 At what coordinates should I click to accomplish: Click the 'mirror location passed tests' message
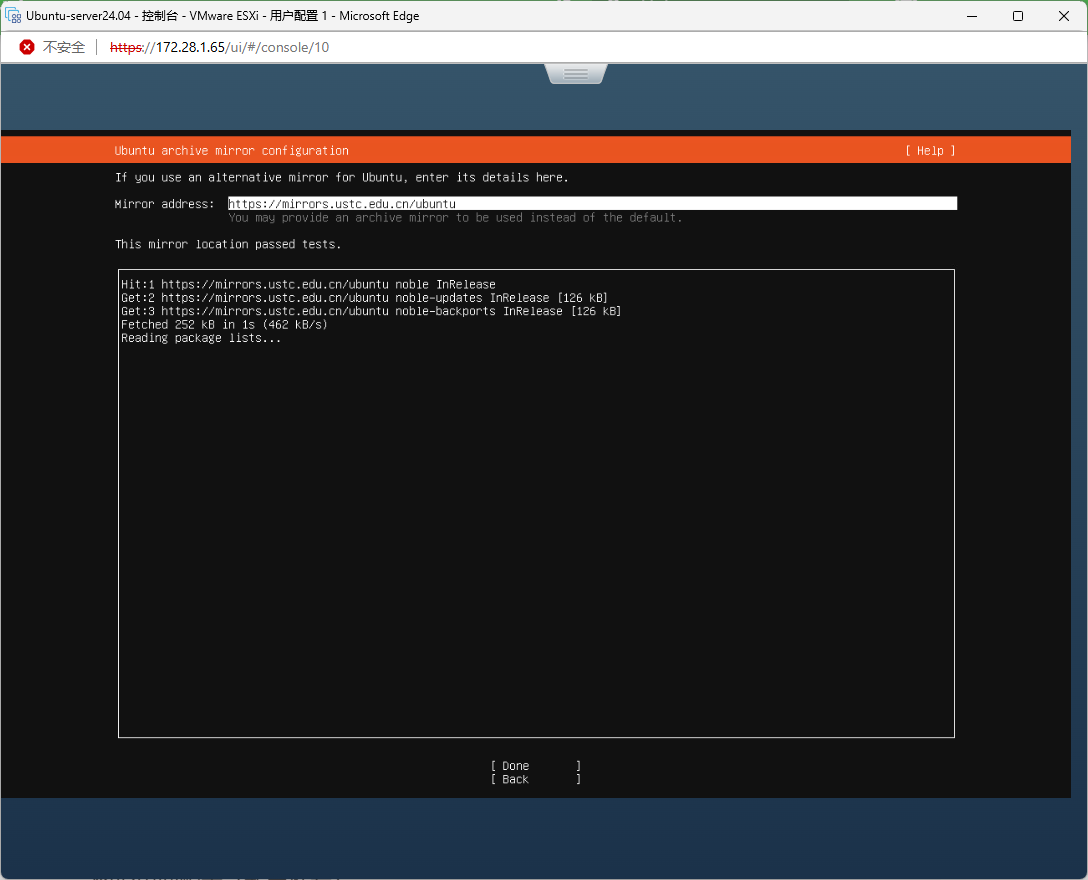click(228, 244)
